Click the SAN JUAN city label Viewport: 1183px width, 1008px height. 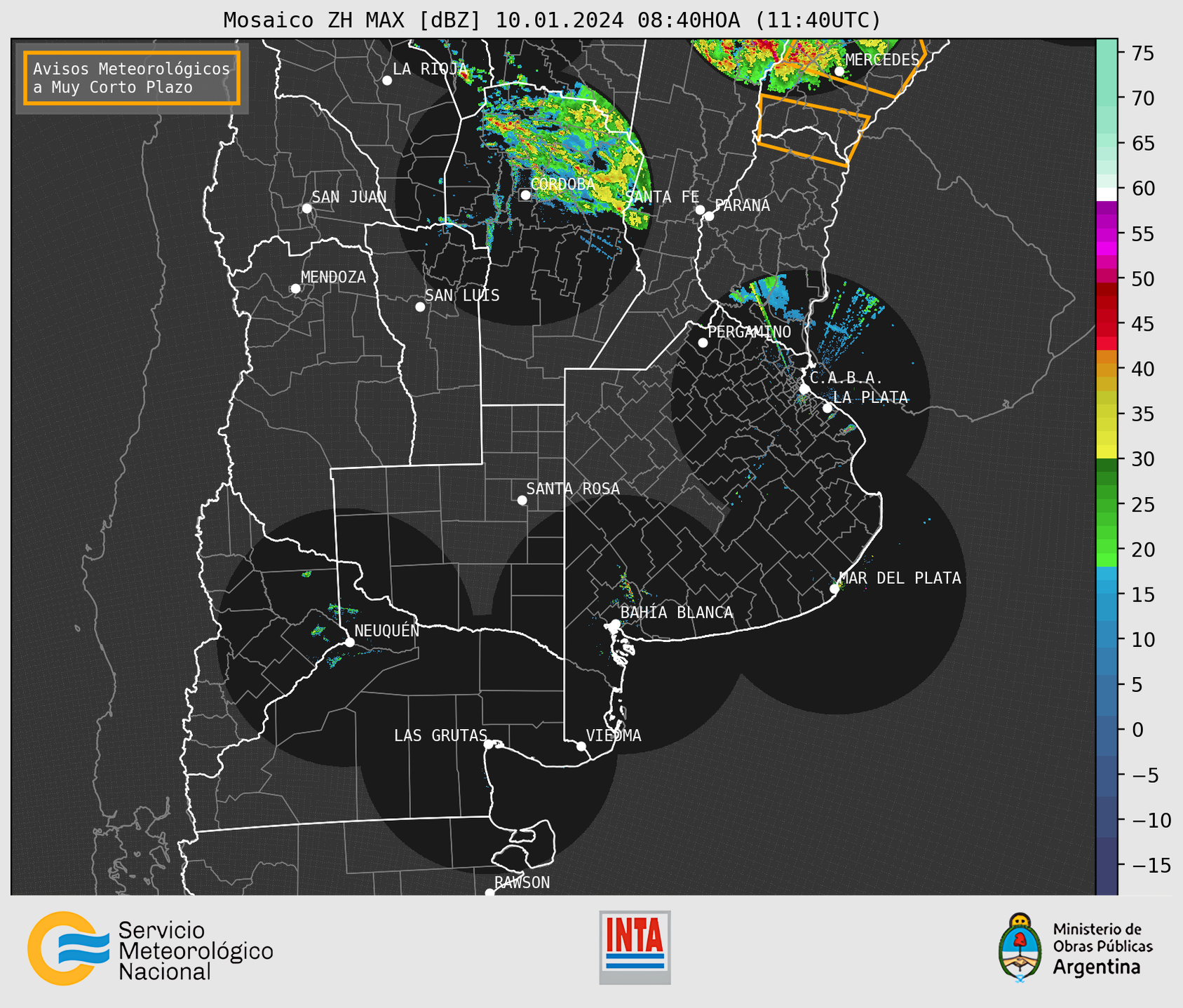[349, 197]
